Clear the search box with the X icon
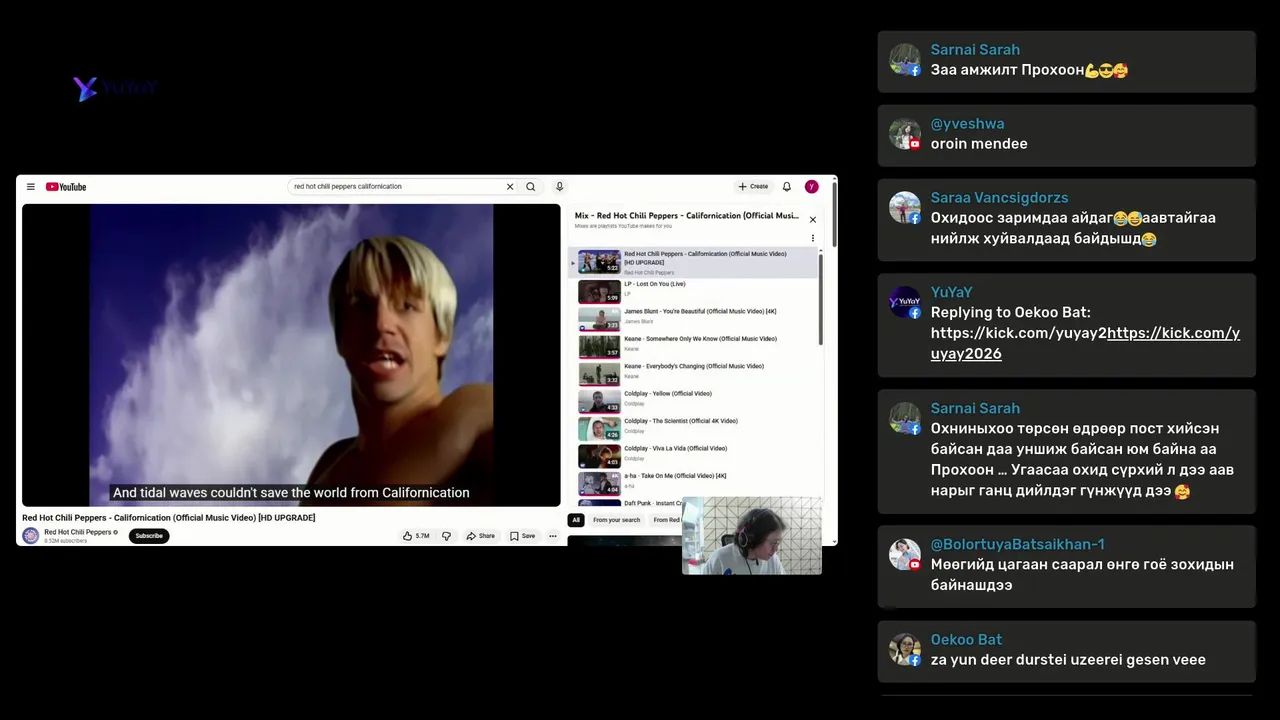 [510, 187]
